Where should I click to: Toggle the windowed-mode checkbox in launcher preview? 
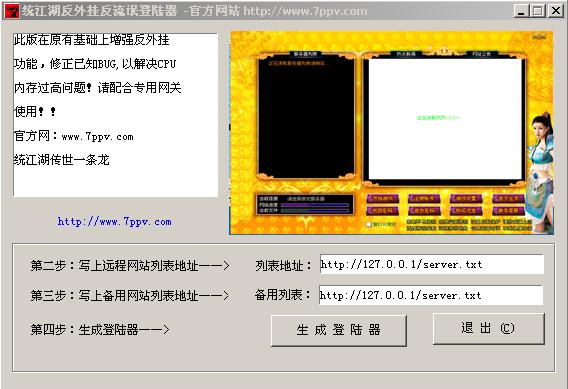[x=369, y=224]
